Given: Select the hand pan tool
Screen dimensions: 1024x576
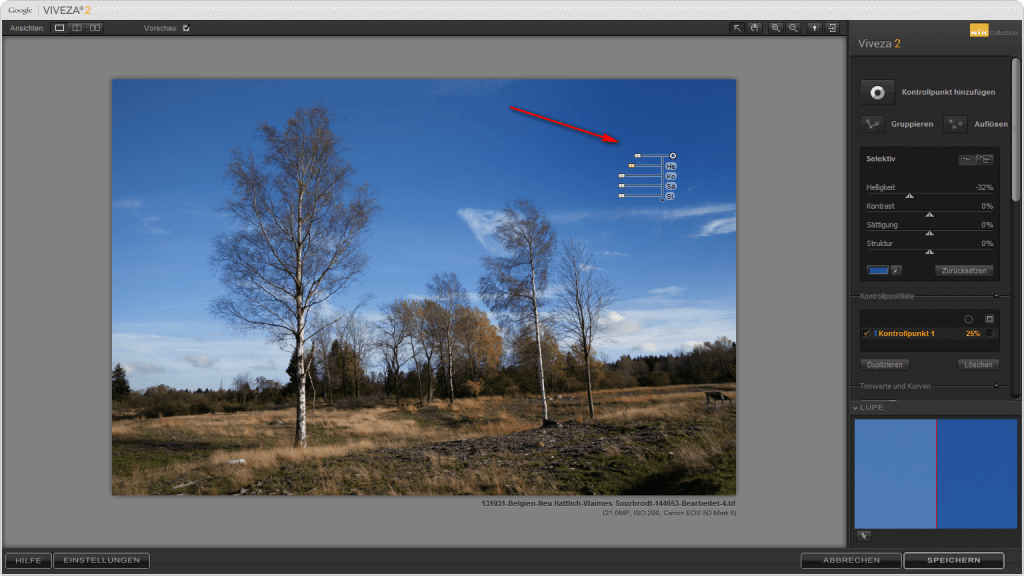Looking at the screenshot, I should coord(755,28).
